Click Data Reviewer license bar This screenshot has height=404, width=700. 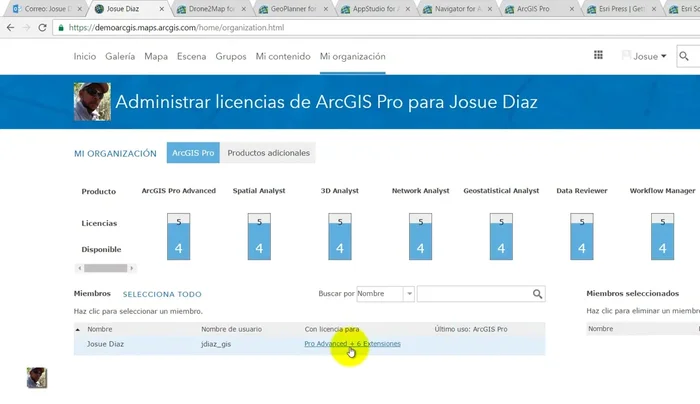(x=582, y=237)
